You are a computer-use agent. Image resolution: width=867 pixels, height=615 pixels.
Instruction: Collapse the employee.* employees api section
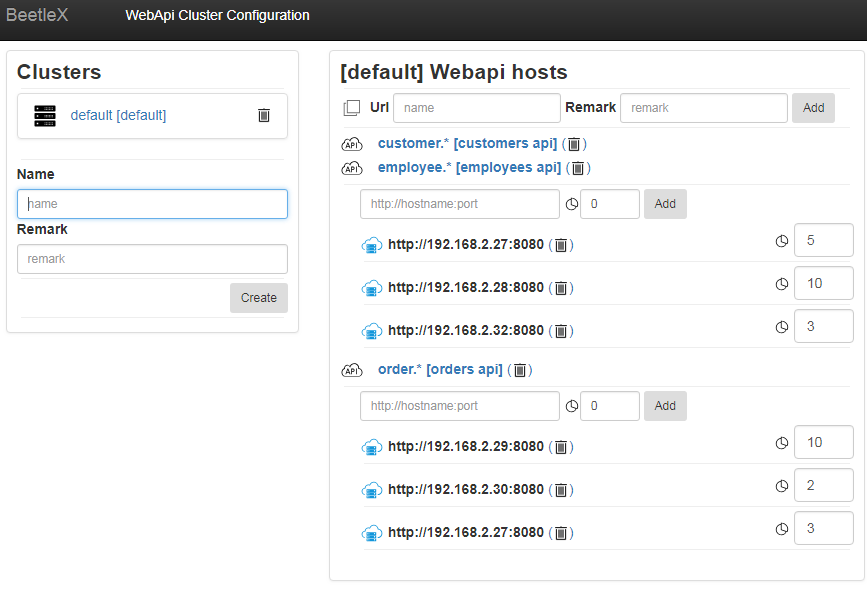tap(469, 168)
